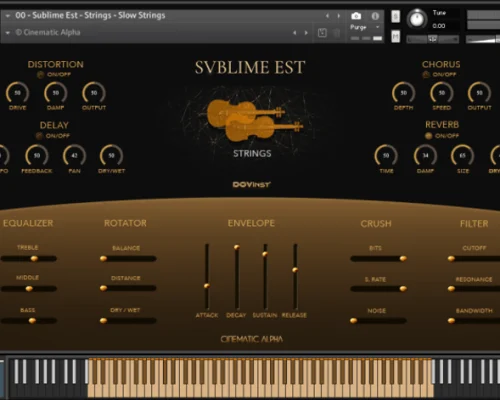Click Filter BANDWIDTH slider handle
Screen dimensions: 500x400
[x=451, y=321]
